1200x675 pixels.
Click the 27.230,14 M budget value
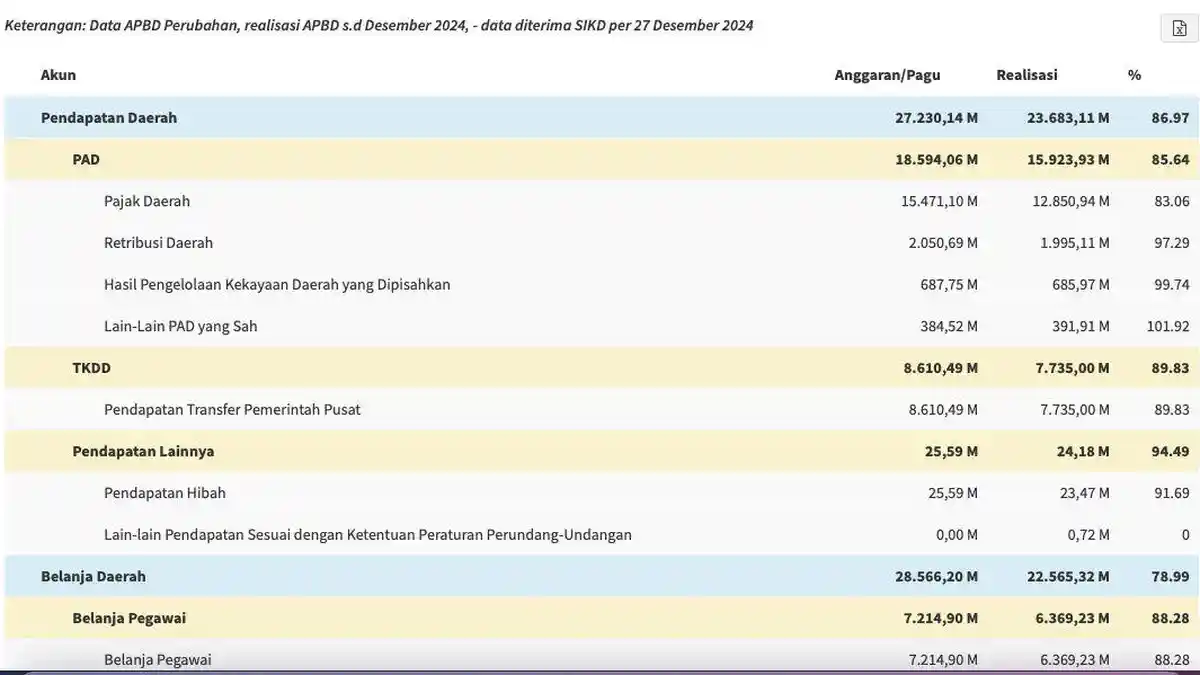(x=937, y=117)
